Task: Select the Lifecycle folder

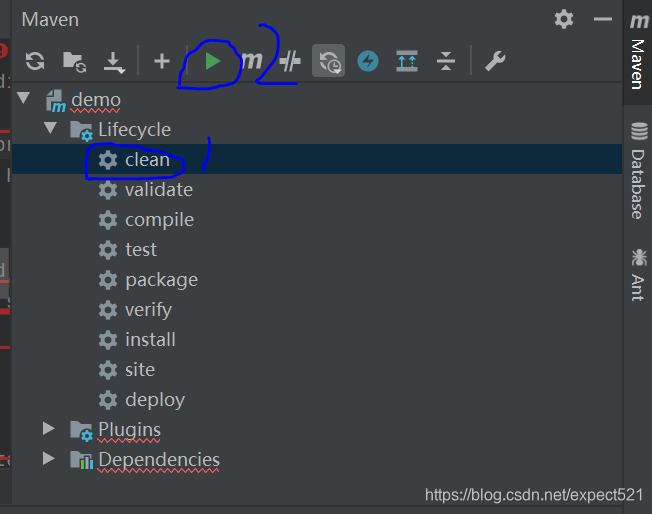Action: click(134, 130)
